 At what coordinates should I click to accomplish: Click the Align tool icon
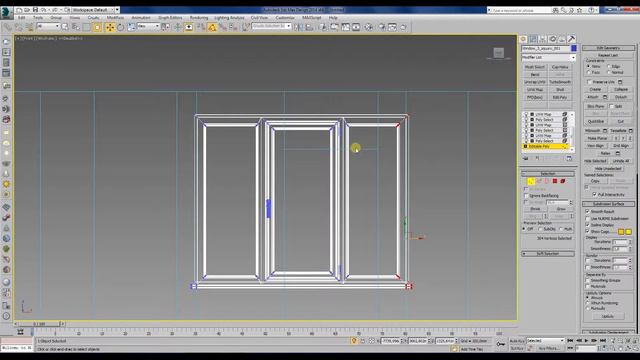tap(309, 27)
